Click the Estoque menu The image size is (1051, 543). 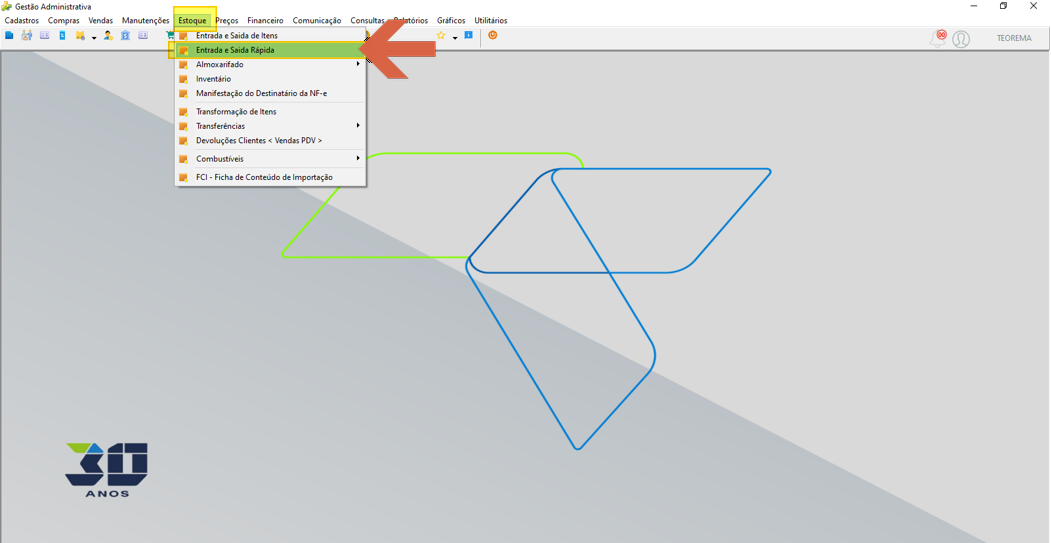(x=192, y=21)
